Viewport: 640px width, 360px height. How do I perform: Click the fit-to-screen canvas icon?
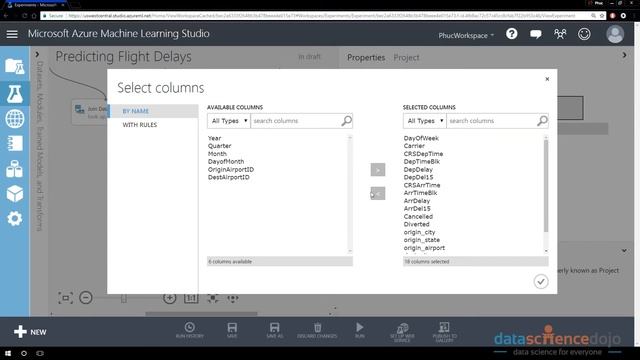point(65,298)
